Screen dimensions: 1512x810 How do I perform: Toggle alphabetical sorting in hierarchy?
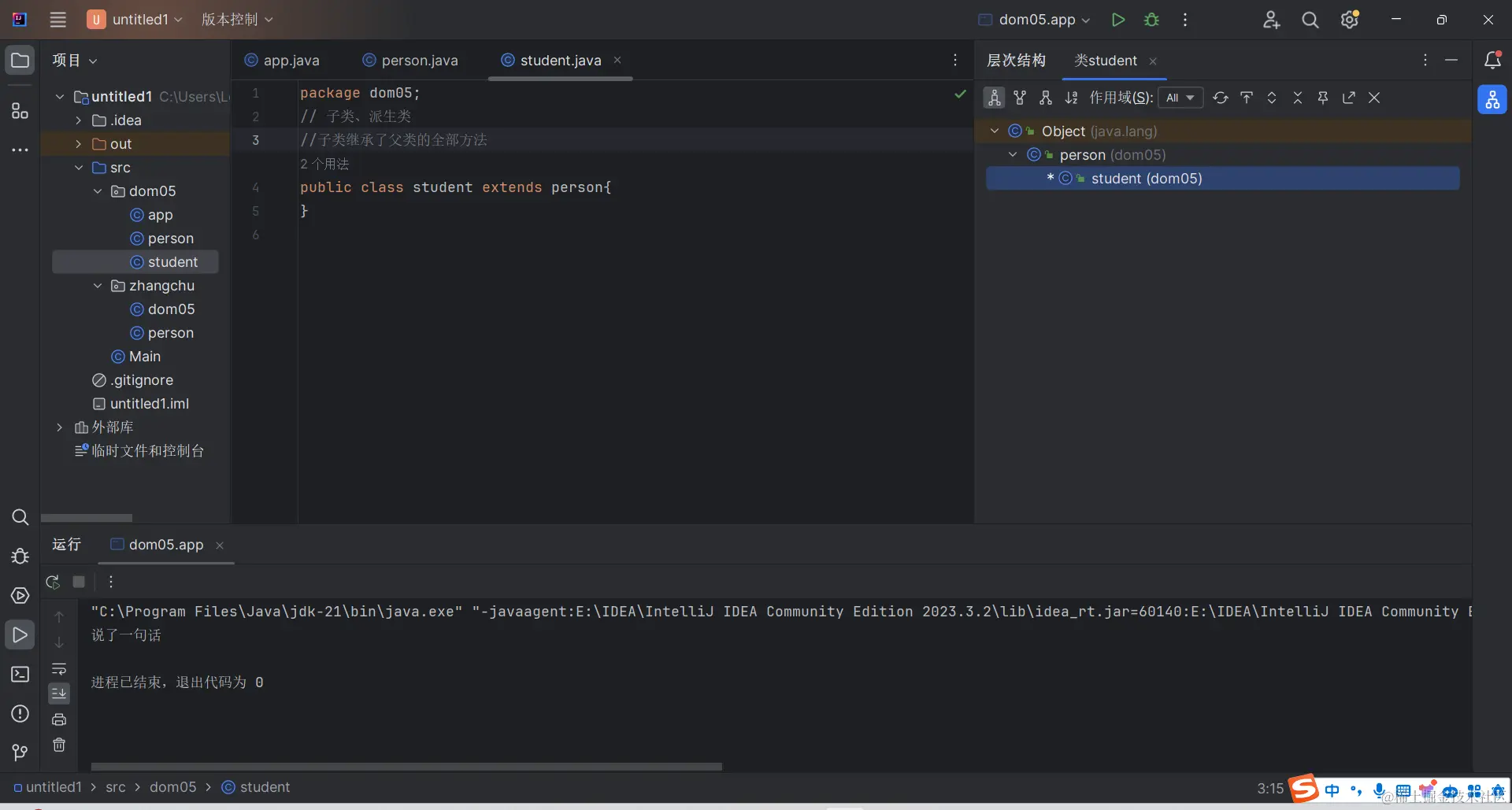click(x=1071, y=98)
